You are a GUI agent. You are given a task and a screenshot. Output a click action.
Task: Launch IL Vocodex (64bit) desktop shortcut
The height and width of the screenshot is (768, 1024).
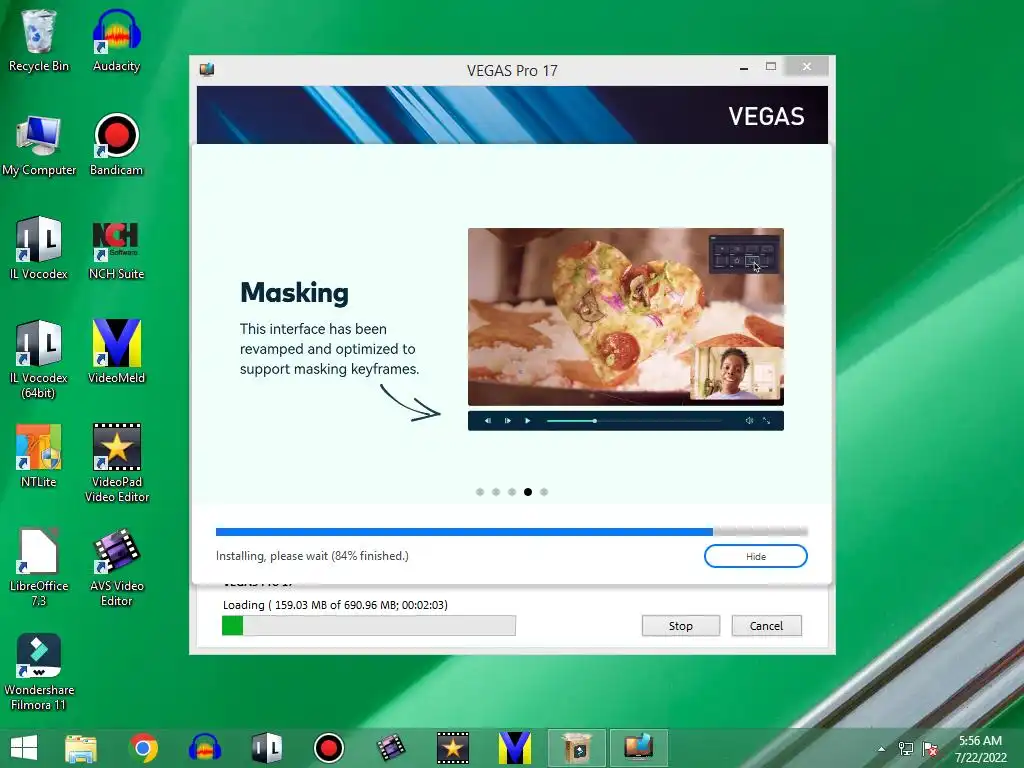[39, 359]
